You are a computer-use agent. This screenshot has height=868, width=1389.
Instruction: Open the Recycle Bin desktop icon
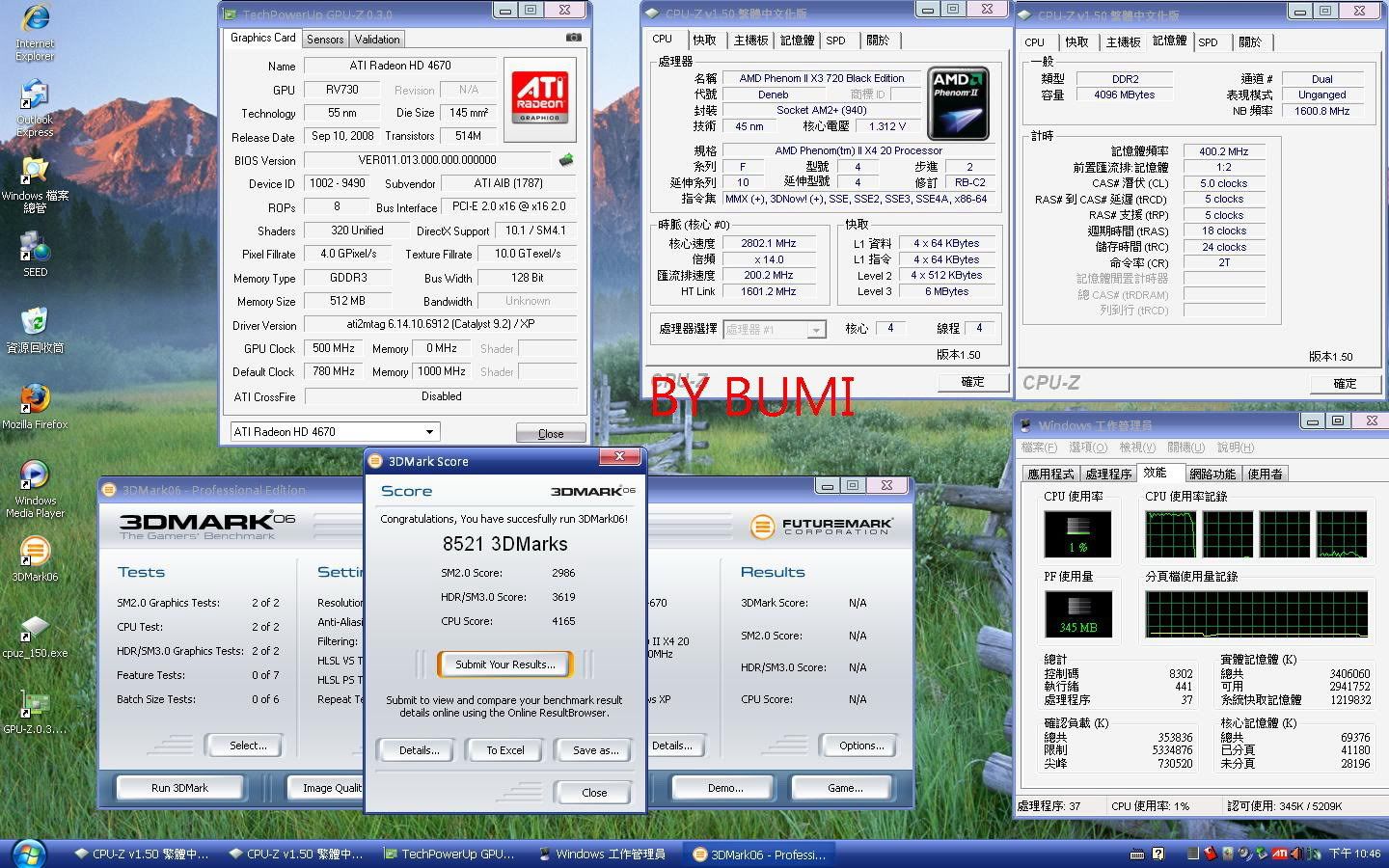point(35,330)
